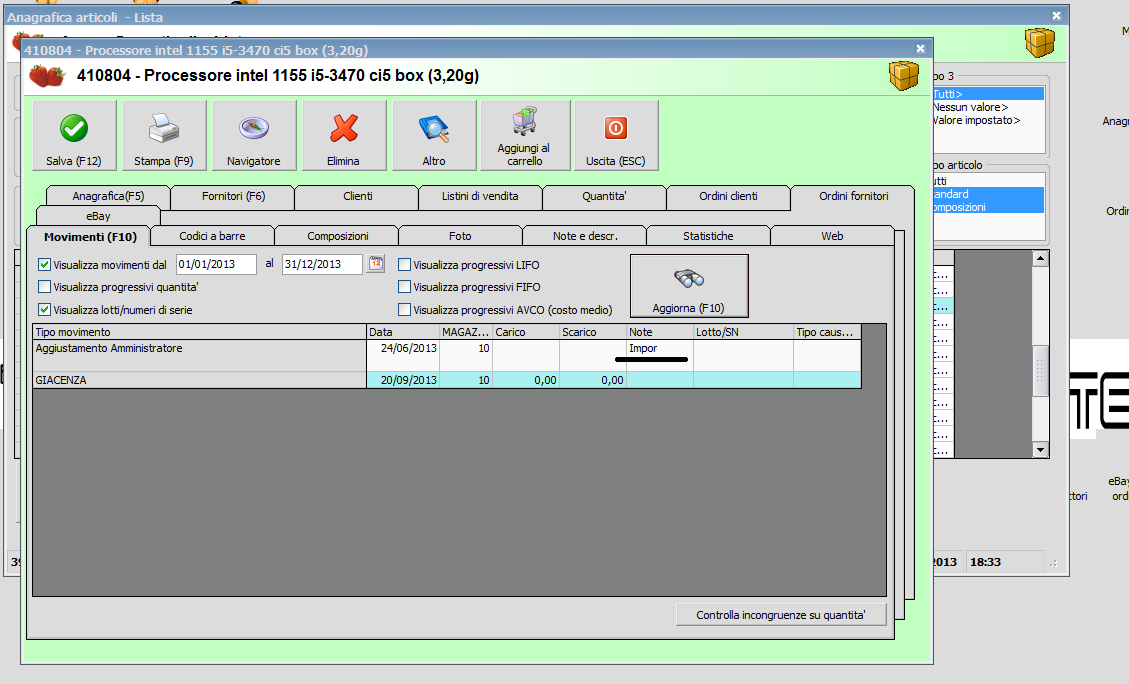Viewport: 1129px width, 684px height.
Task: Click the Uscita (ESC) exit button
Action: (616, 135)
